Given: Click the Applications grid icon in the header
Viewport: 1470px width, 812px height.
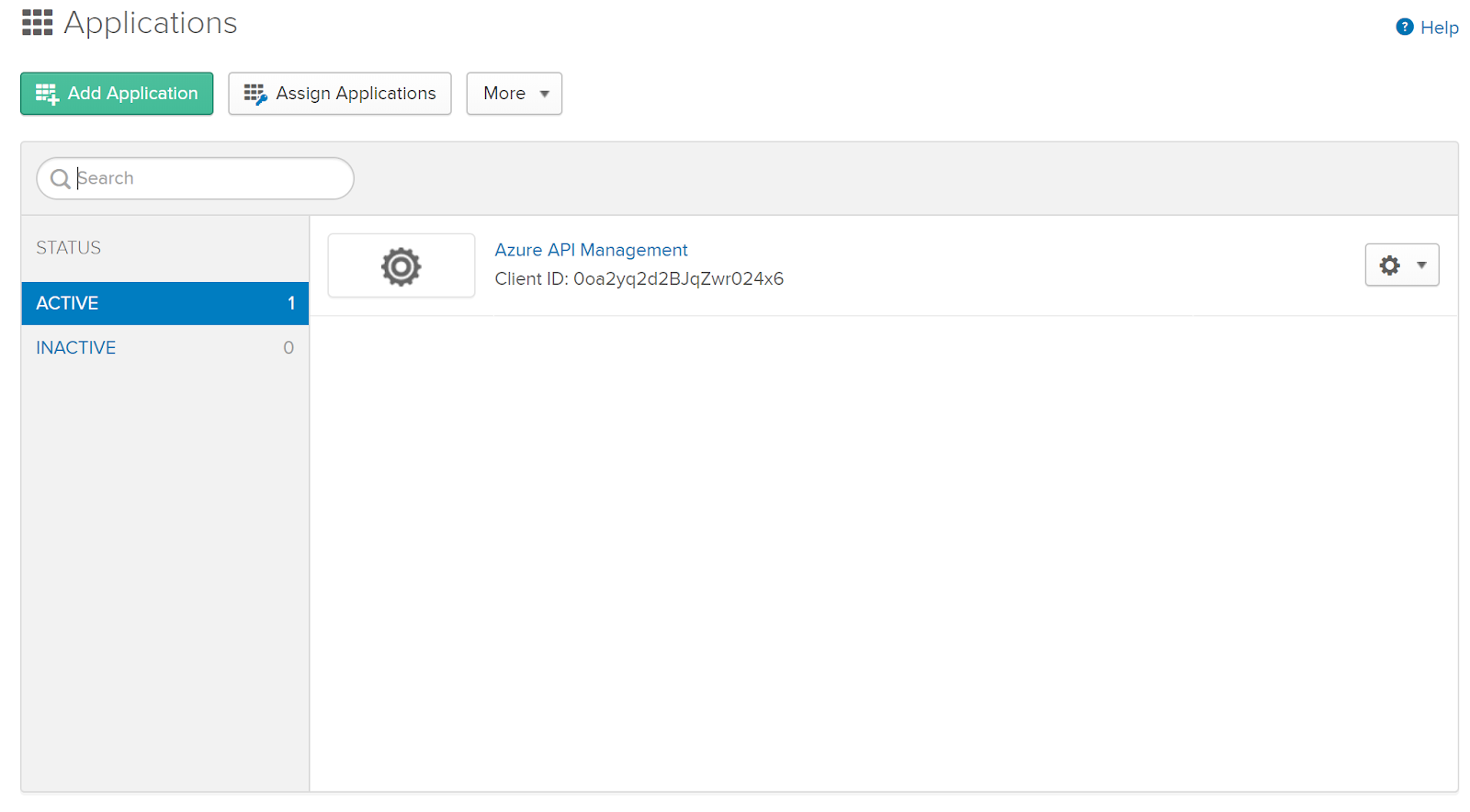Looking at the screenshot, I should pyautogui.click(x=38, y=23).
